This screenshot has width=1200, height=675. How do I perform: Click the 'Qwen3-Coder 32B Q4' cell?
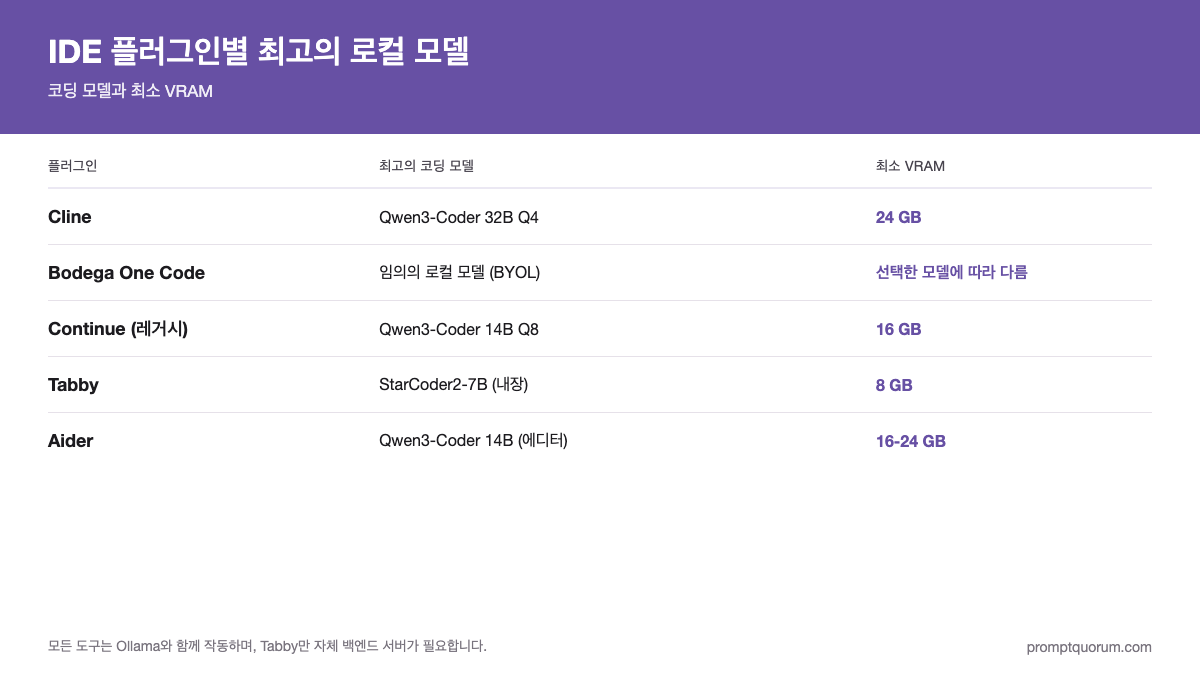pos(459,217)
